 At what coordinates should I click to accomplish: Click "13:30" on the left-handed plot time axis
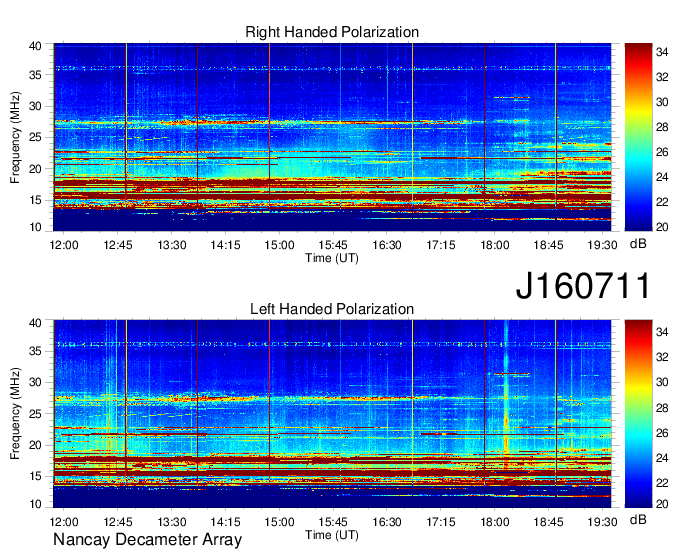[x=172, y=522]
